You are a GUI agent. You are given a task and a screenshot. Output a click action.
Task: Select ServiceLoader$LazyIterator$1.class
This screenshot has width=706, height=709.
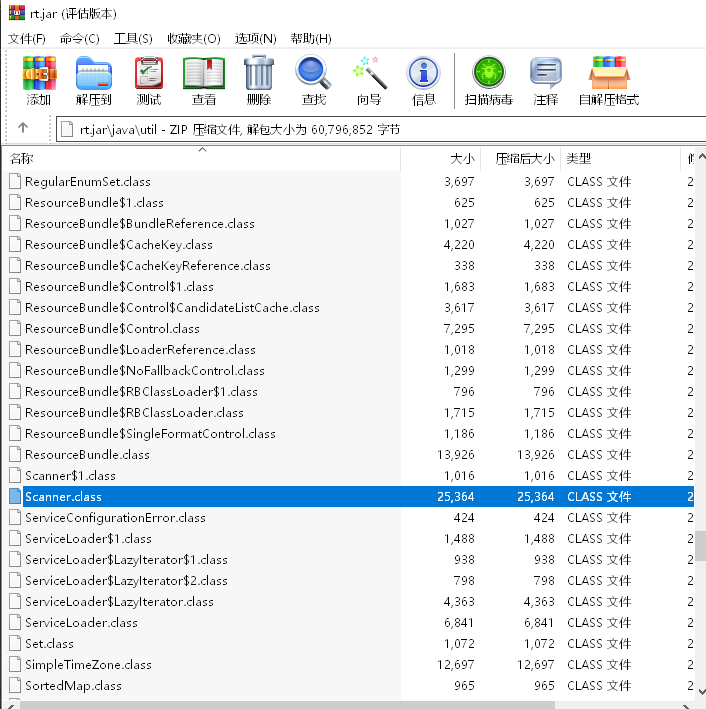pyautogui.click(x=126, y=560)
